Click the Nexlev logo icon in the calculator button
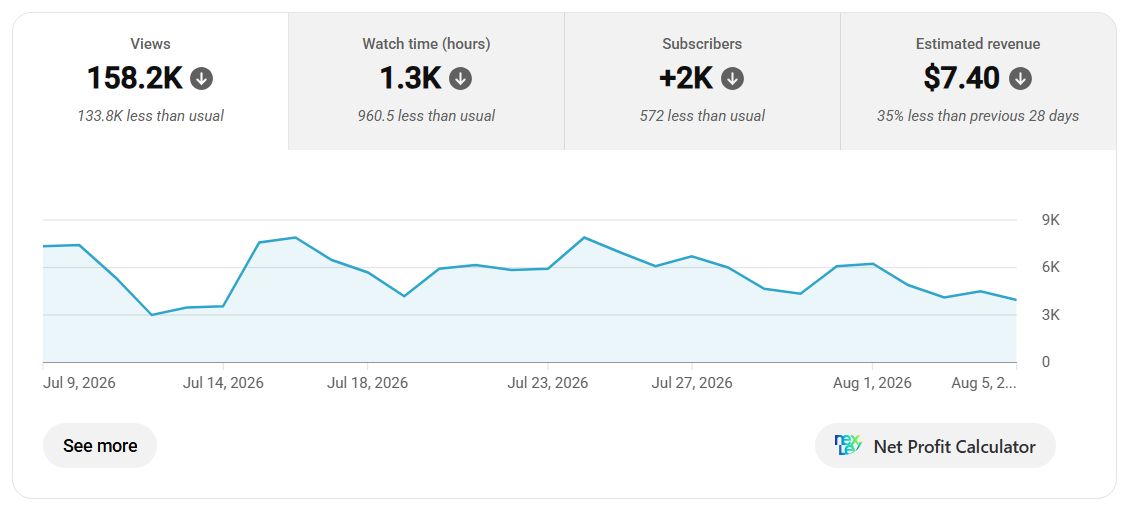Viewport: 1132px width, 512px height. click(848, 446)
